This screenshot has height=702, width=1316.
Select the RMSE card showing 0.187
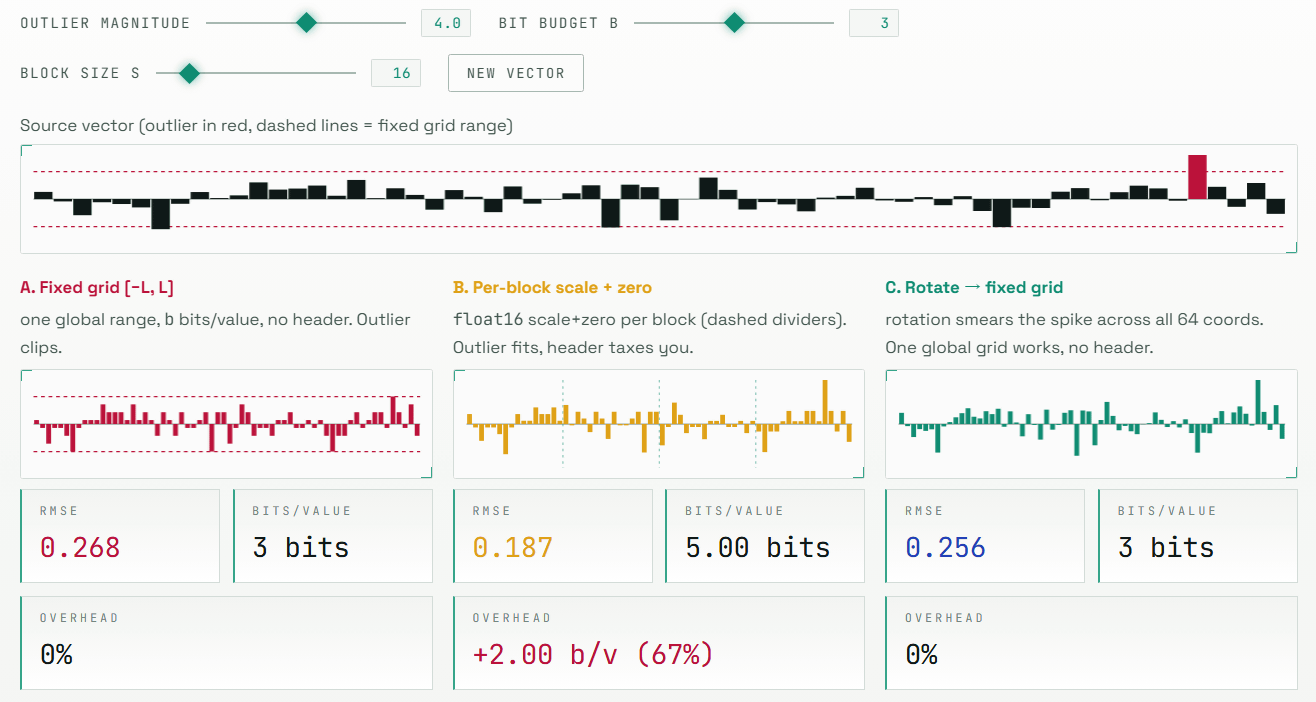point(553,536)
